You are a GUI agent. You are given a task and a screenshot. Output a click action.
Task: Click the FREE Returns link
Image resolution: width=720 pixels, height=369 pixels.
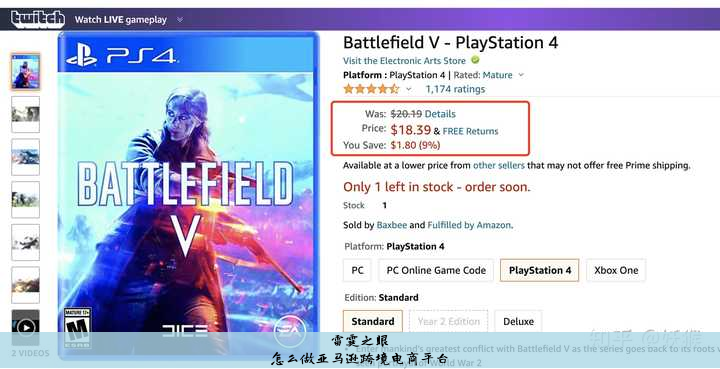pos(470,131)
